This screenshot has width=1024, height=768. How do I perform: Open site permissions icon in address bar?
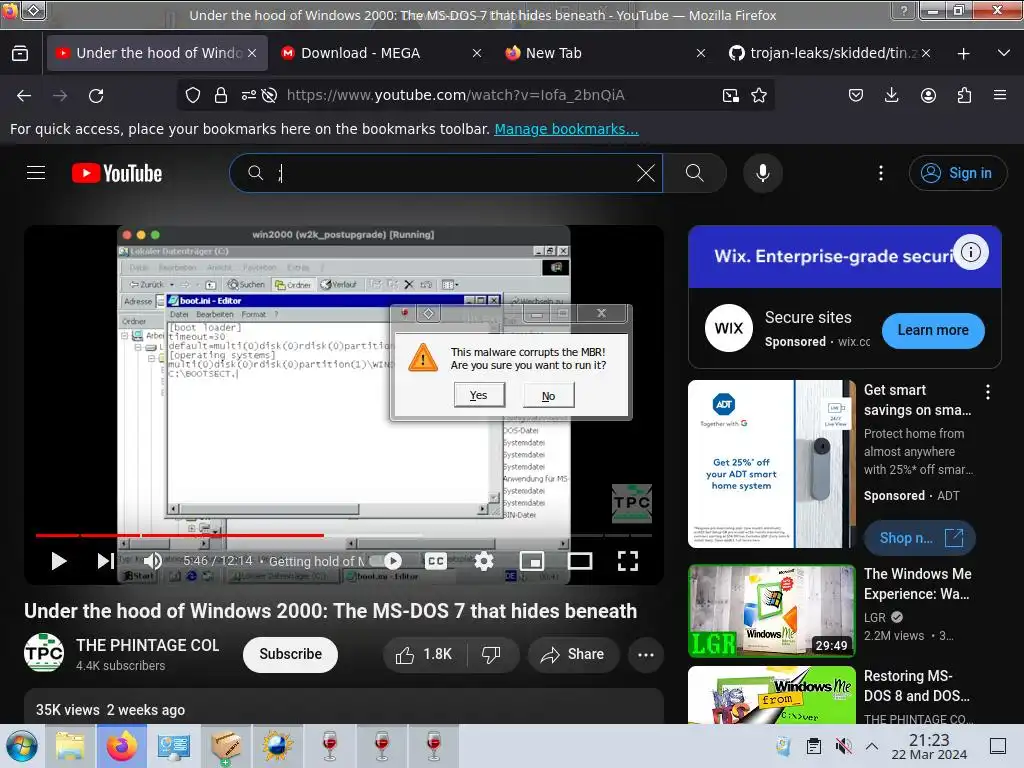point(249,95)
